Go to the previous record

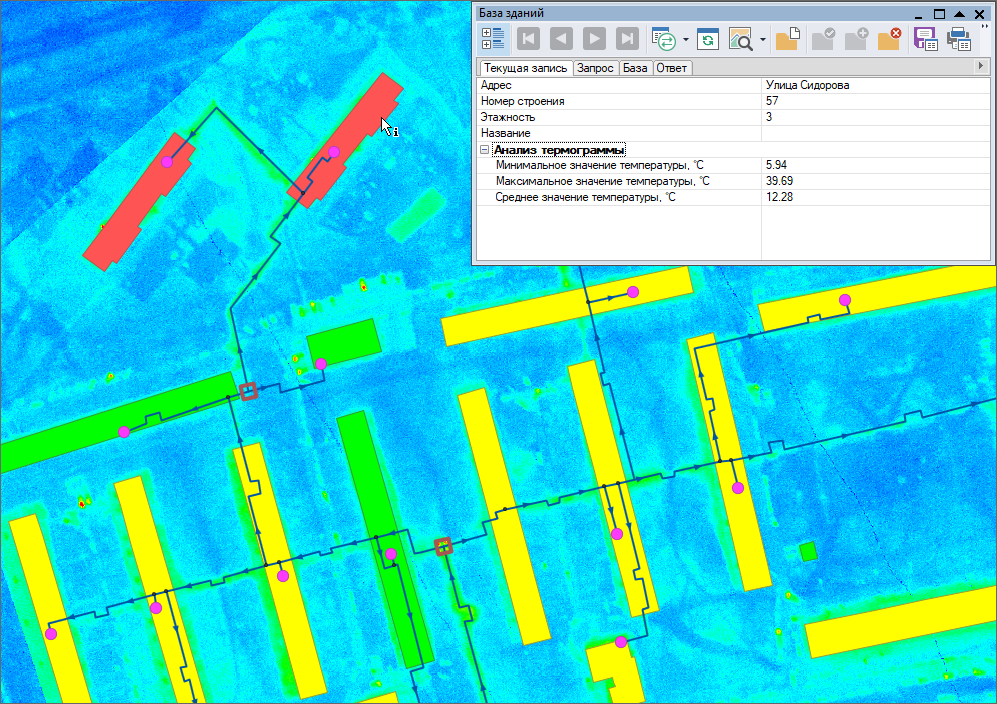click(x=562, y=39)
